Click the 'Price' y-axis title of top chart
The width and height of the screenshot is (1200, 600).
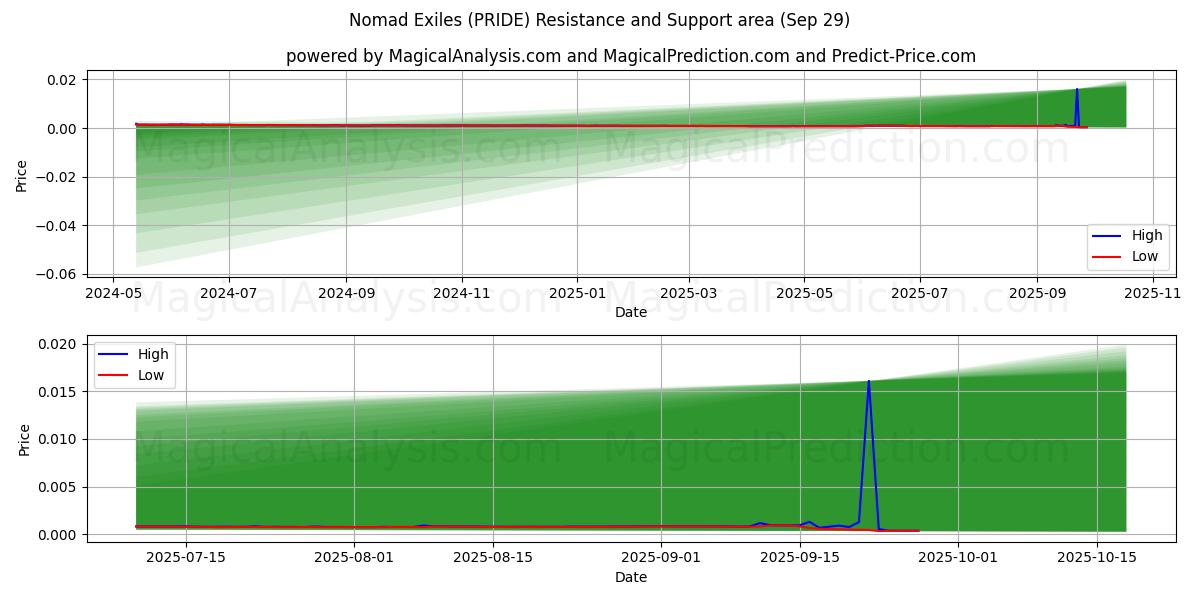tap(22, 174)
